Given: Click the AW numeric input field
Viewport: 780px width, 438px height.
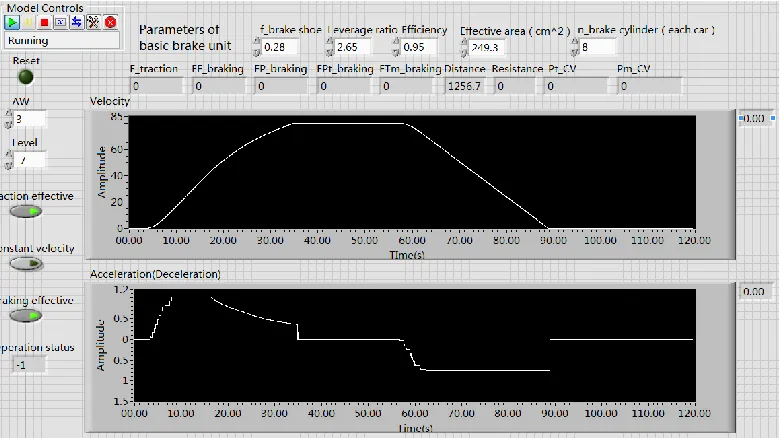Looking at the screenshot, I should (x=30, y=118).
